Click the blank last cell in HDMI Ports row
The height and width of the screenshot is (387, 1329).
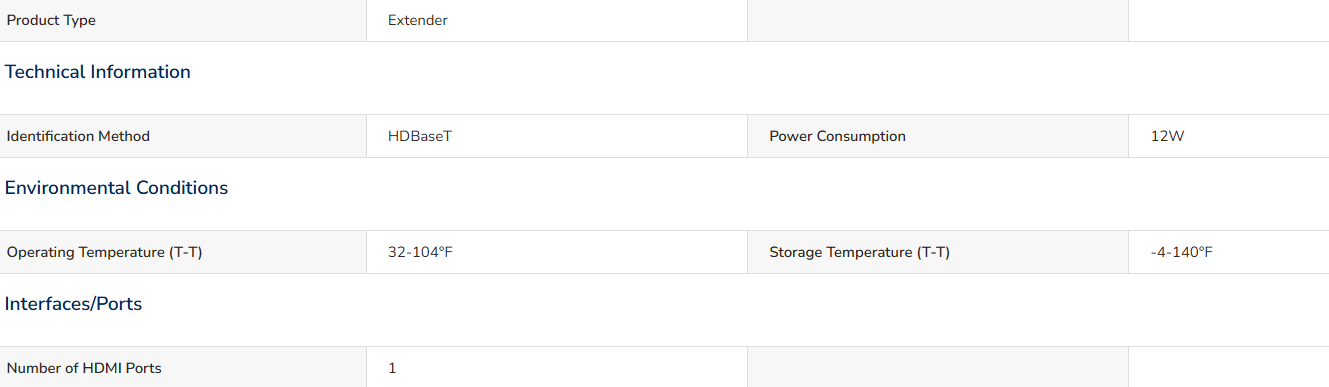[1229, 367]
